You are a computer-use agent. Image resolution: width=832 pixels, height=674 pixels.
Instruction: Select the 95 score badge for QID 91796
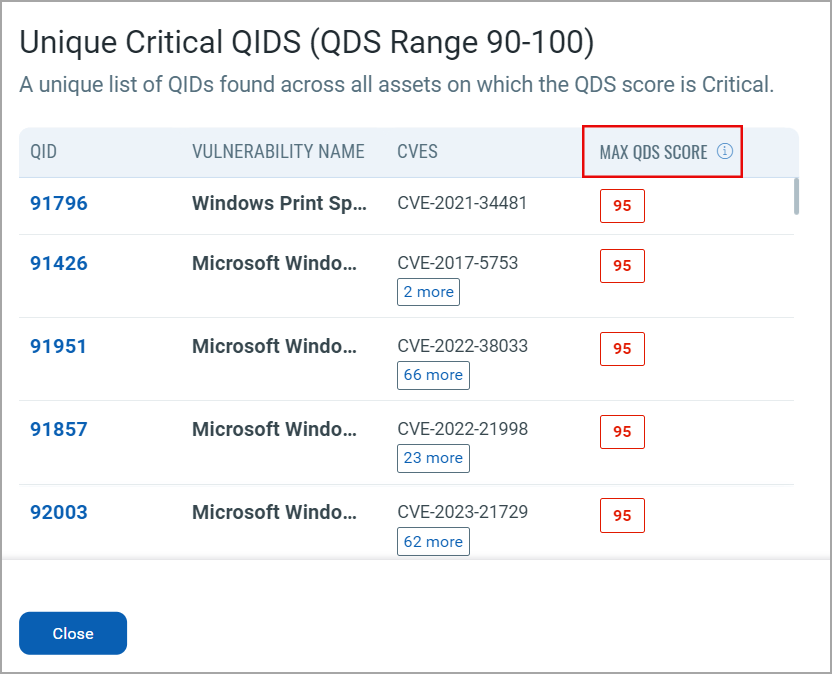pos(622,206)
